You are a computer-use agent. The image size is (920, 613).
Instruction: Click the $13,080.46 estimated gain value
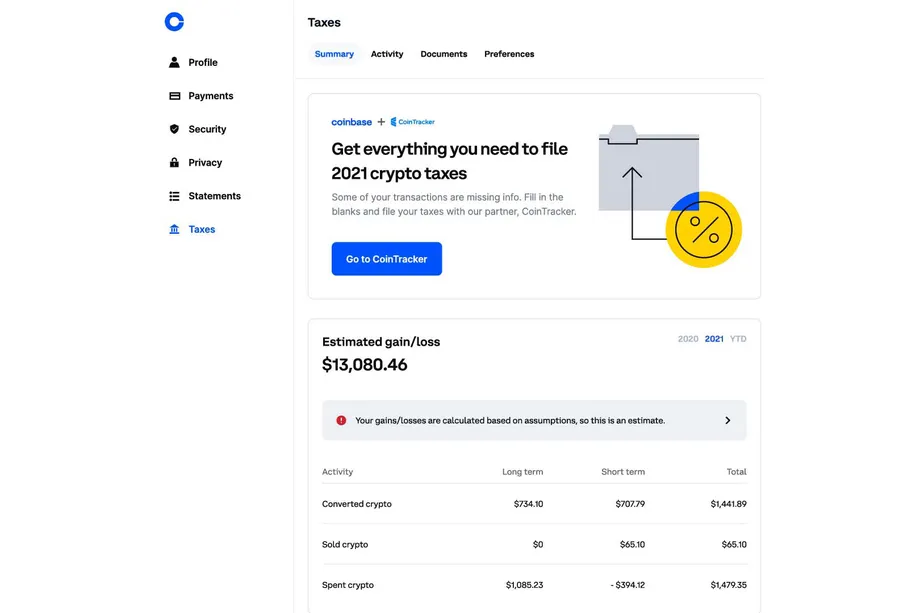[x=364, y=365]
